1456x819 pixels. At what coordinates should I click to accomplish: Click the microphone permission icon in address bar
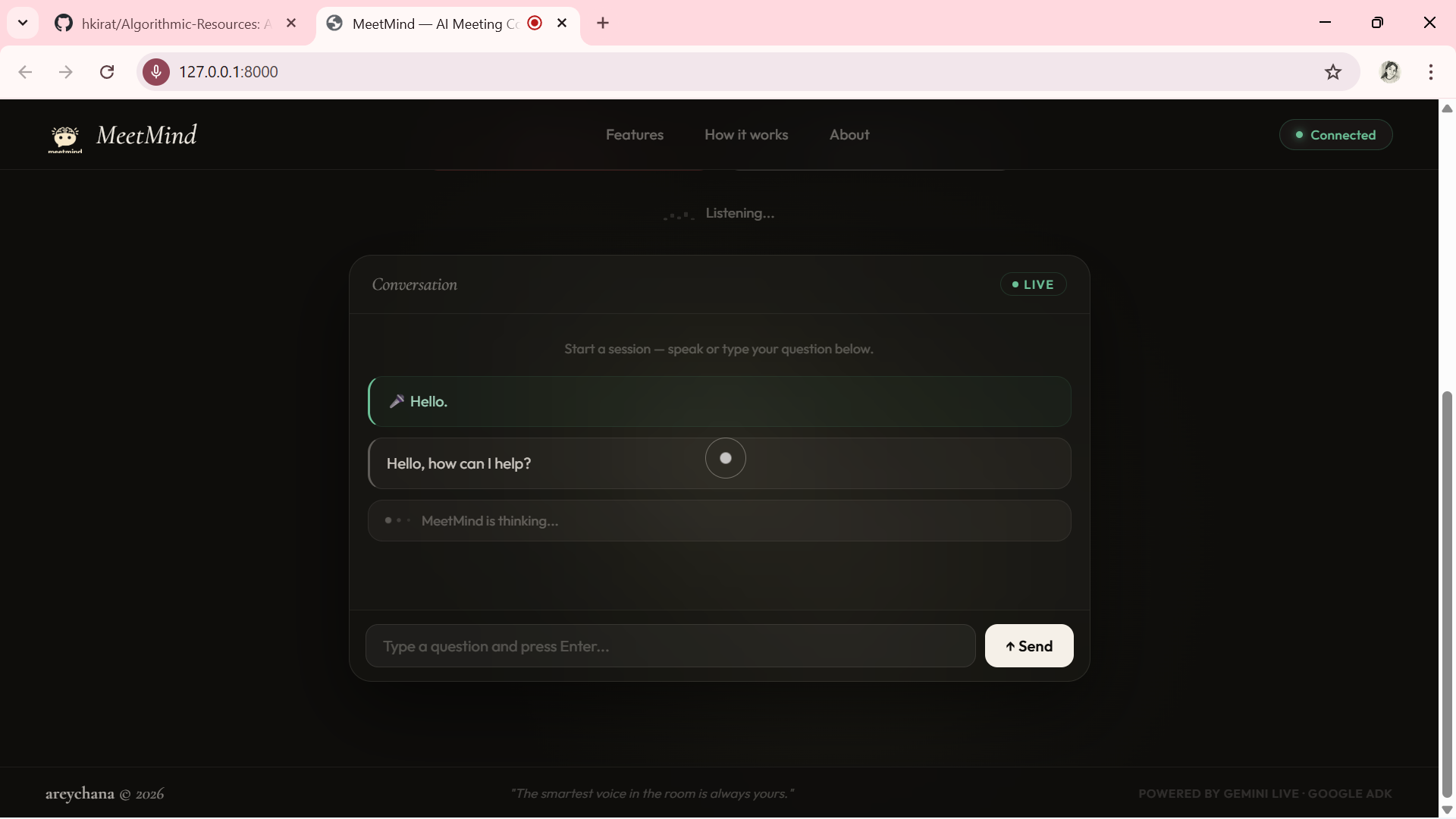156,72
